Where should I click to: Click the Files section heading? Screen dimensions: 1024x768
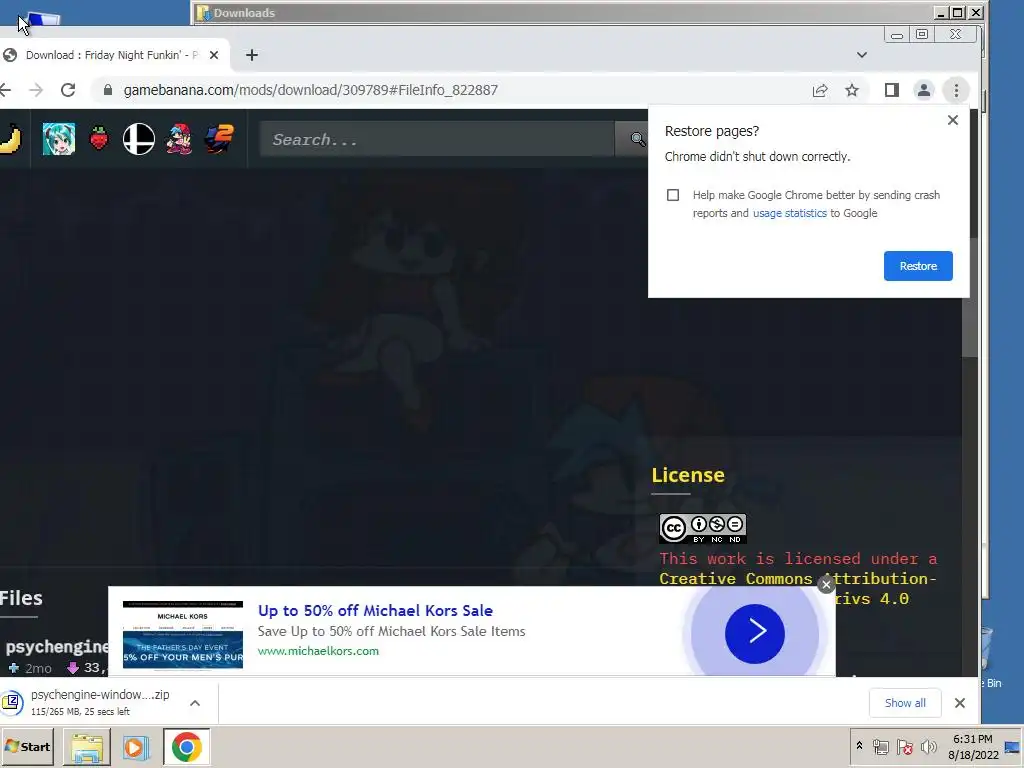21,598
